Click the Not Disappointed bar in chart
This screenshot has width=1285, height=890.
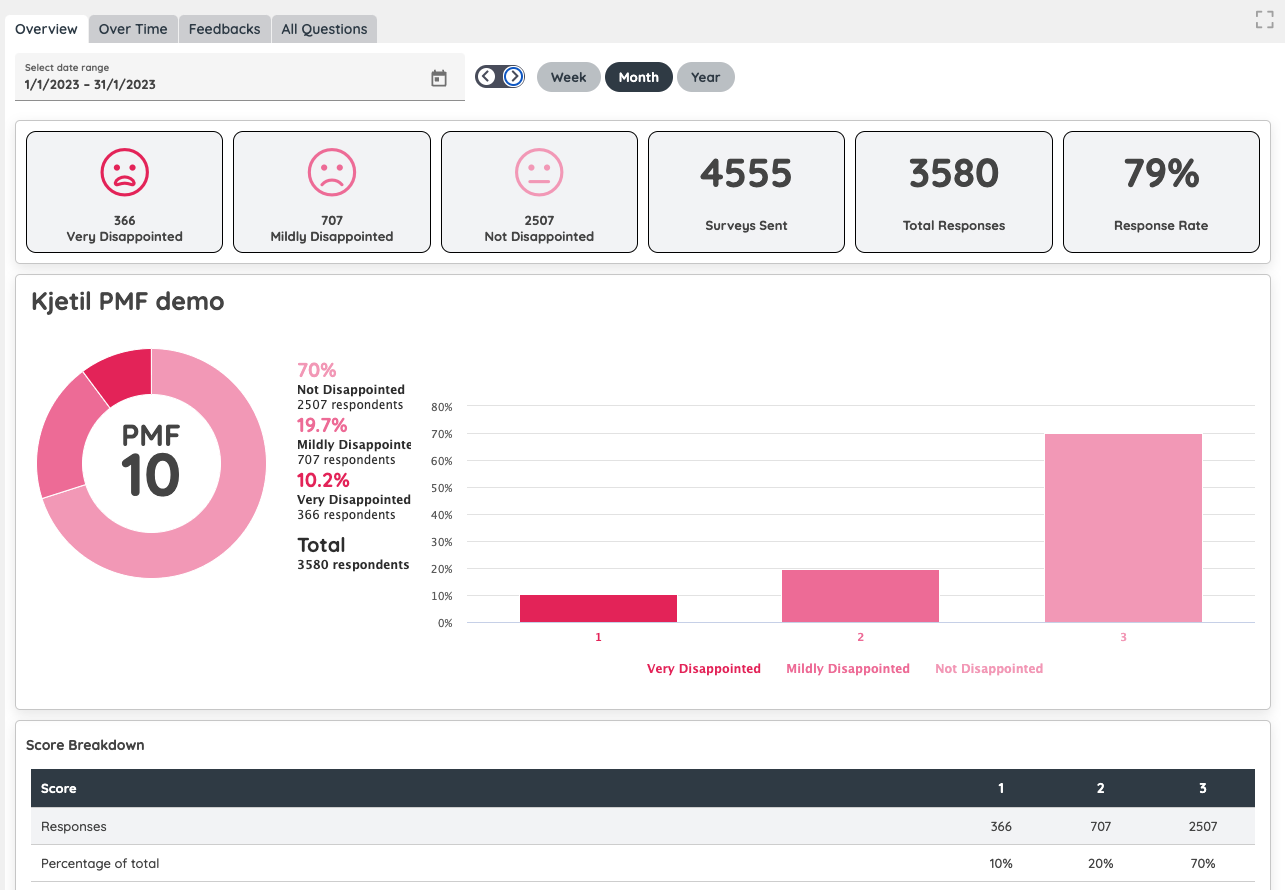(x=1123, y=528)
